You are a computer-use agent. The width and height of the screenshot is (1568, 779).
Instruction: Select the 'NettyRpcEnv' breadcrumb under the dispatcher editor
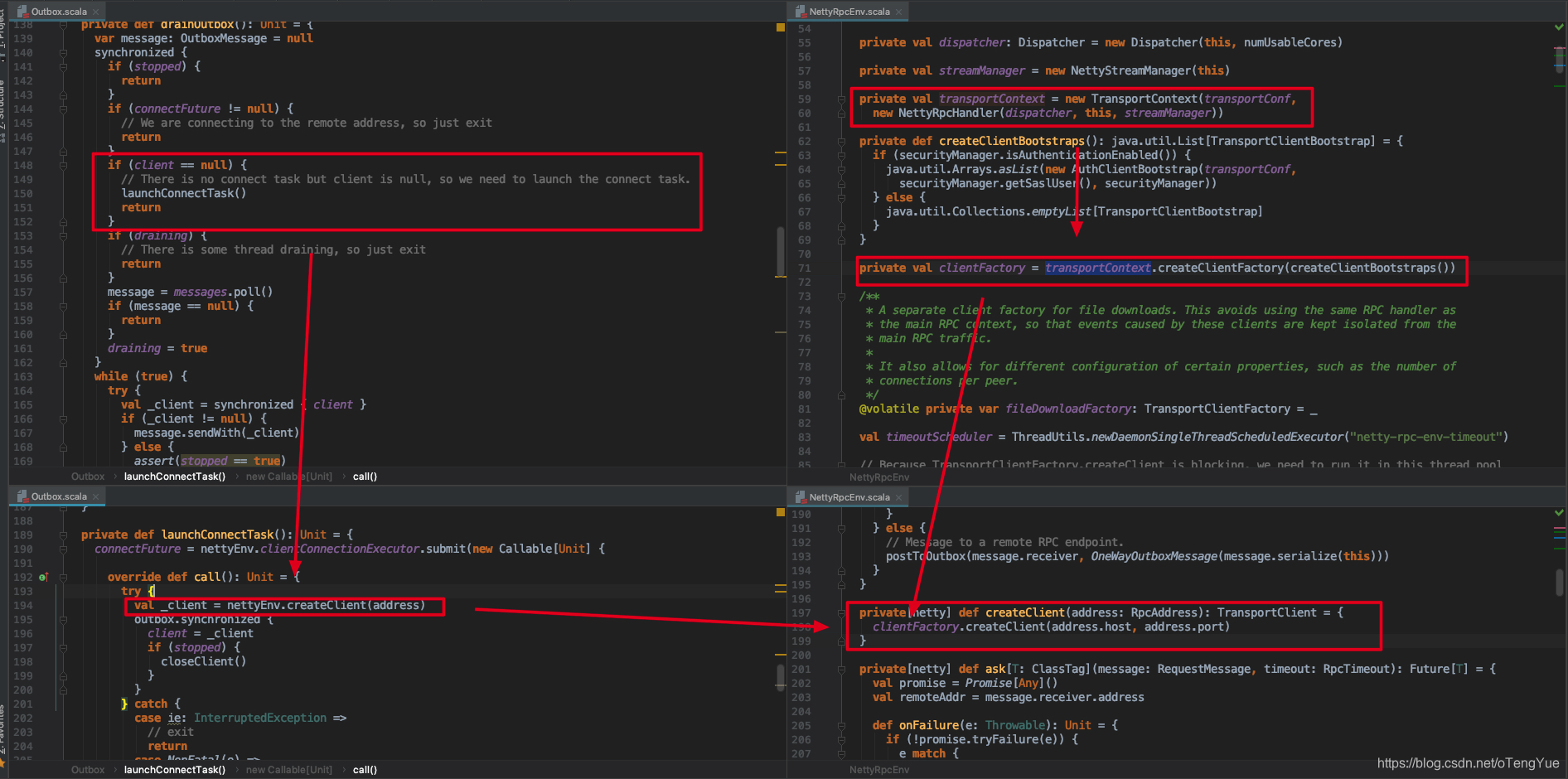point(879,477)
